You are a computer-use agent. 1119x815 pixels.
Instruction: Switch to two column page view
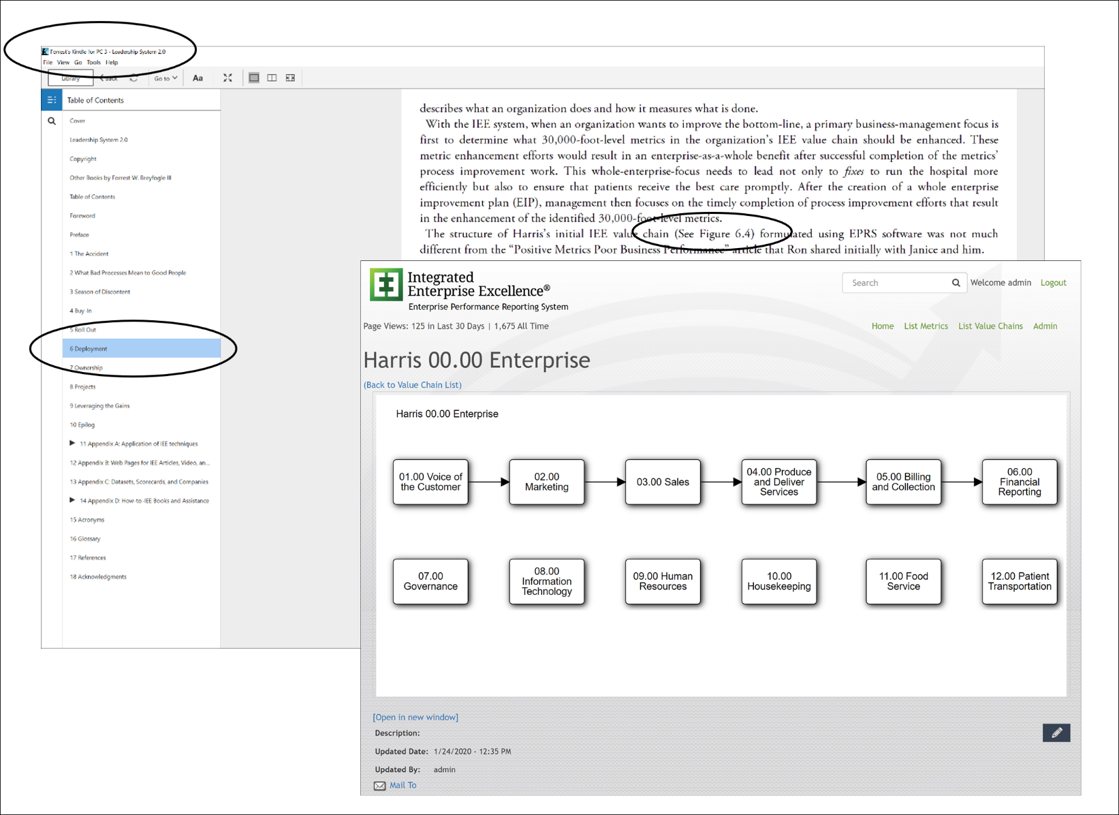click(x=272, y=78)
